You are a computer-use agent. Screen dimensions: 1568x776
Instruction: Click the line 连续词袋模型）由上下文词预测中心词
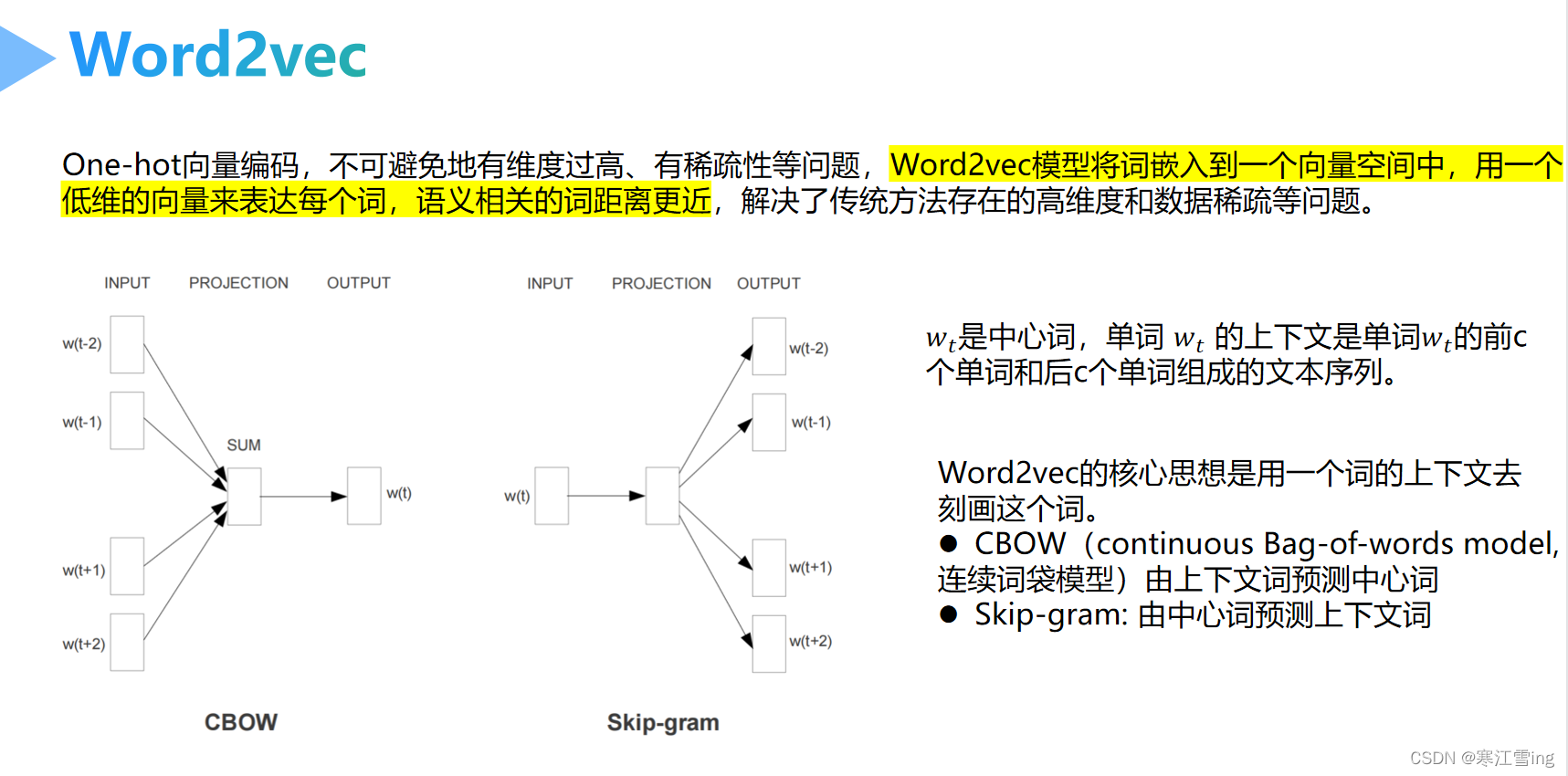[x=1188, y=580]
